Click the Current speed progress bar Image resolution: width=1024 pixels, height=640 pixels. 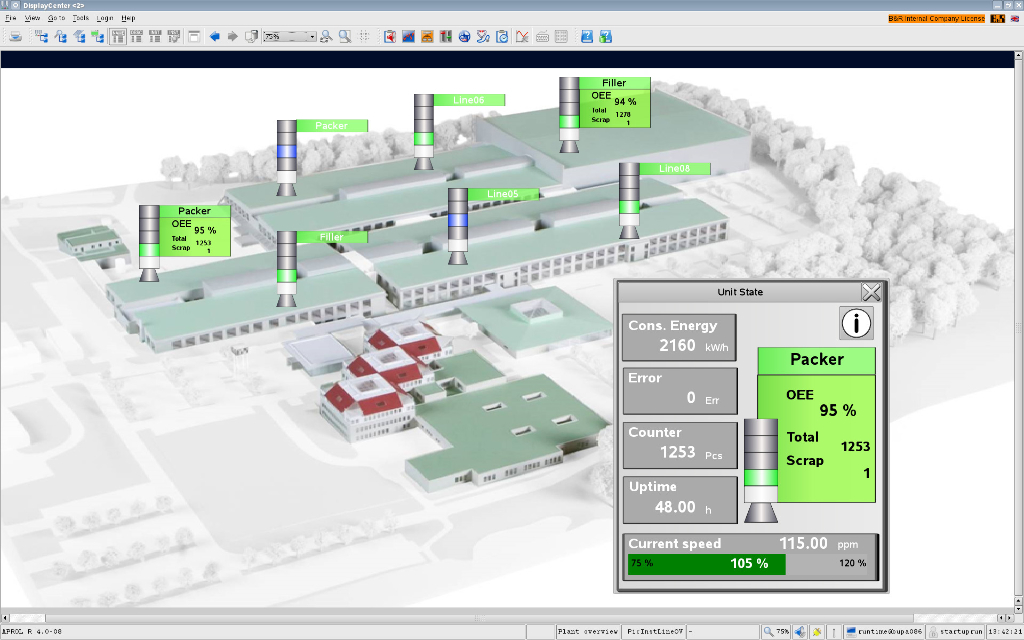coord(706,564)
